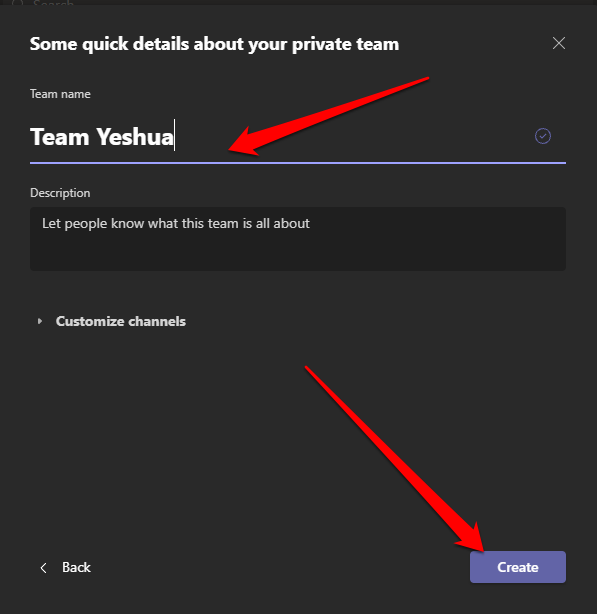Viewport: 597px width, 614px height.
Task: Go back using the Back text
Action: (76, 567)
